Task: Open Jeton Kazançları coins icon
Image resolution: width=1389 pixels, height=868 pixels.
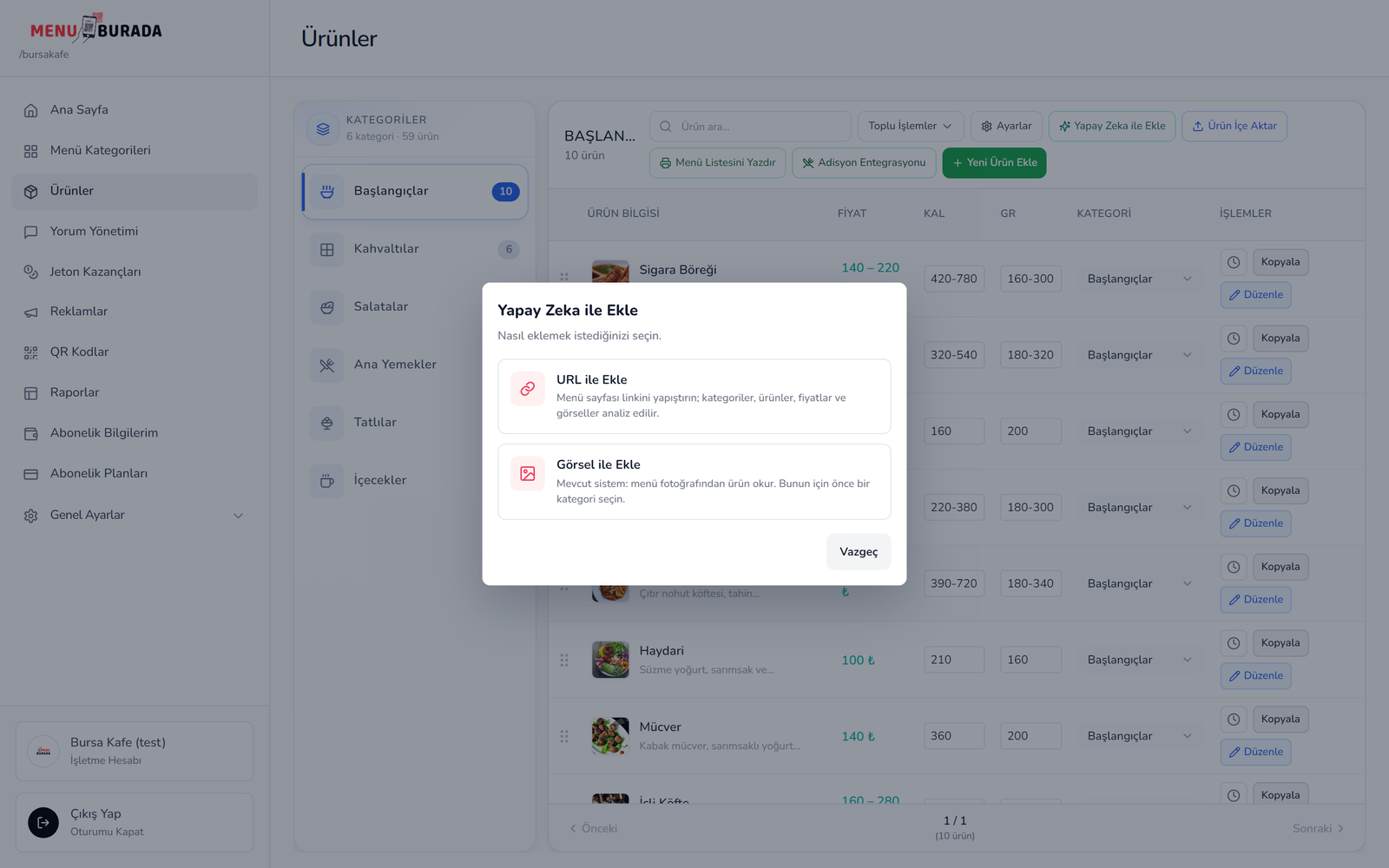Action: coord(31,272)
